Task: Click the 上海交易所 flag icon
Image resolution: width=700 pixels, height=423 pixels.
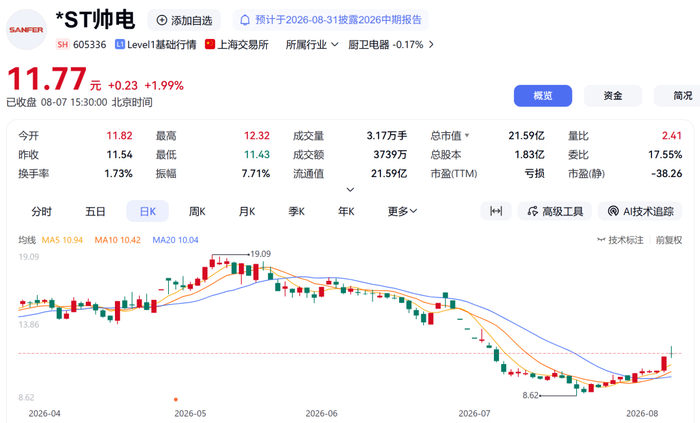Action: tap(210, 44)
